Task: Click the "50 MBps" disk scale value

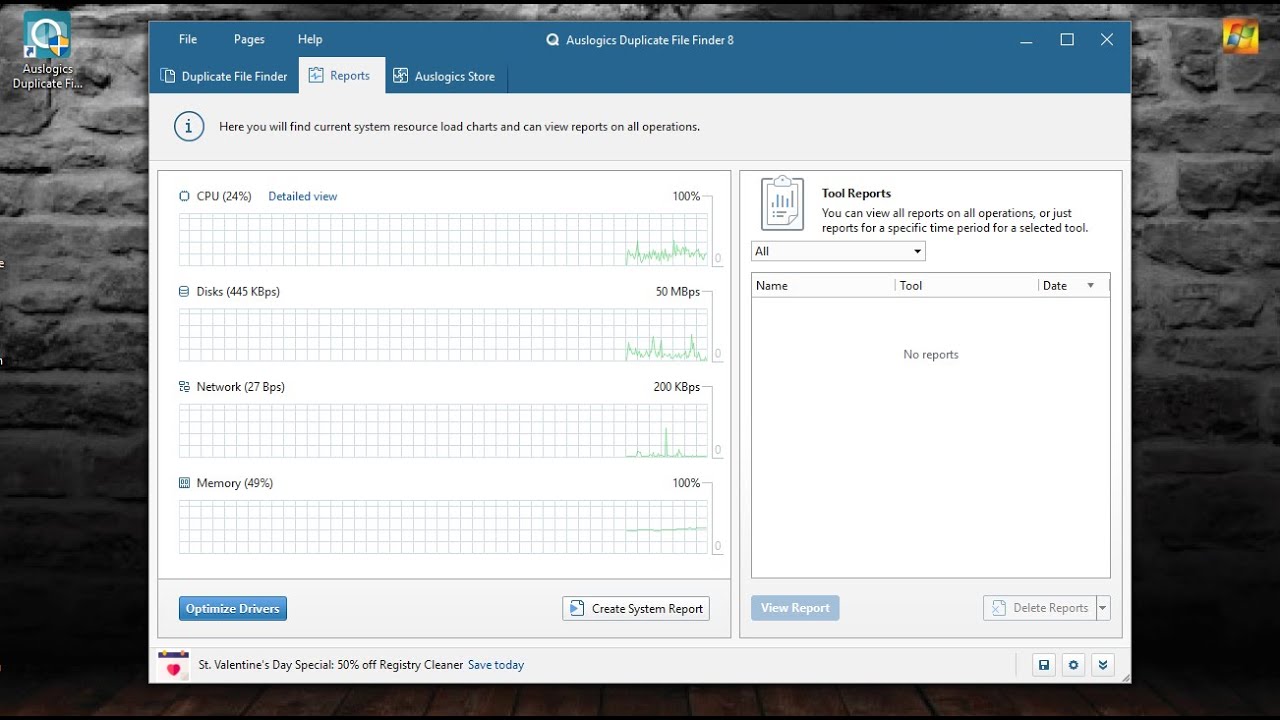Action: tap(678, 292)
